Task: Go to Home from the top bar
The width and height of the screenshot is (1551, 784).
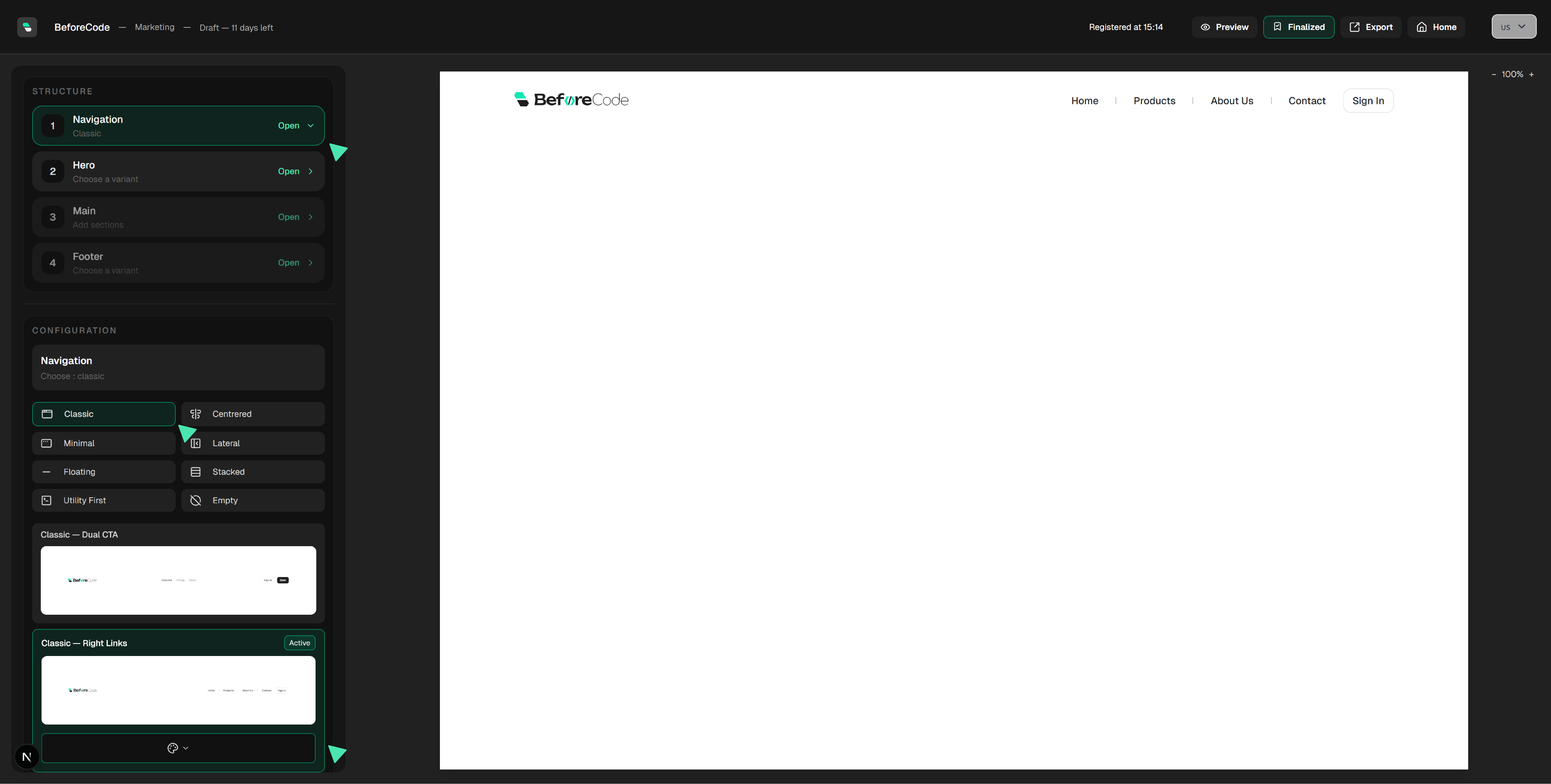Action: [1436, 27]
